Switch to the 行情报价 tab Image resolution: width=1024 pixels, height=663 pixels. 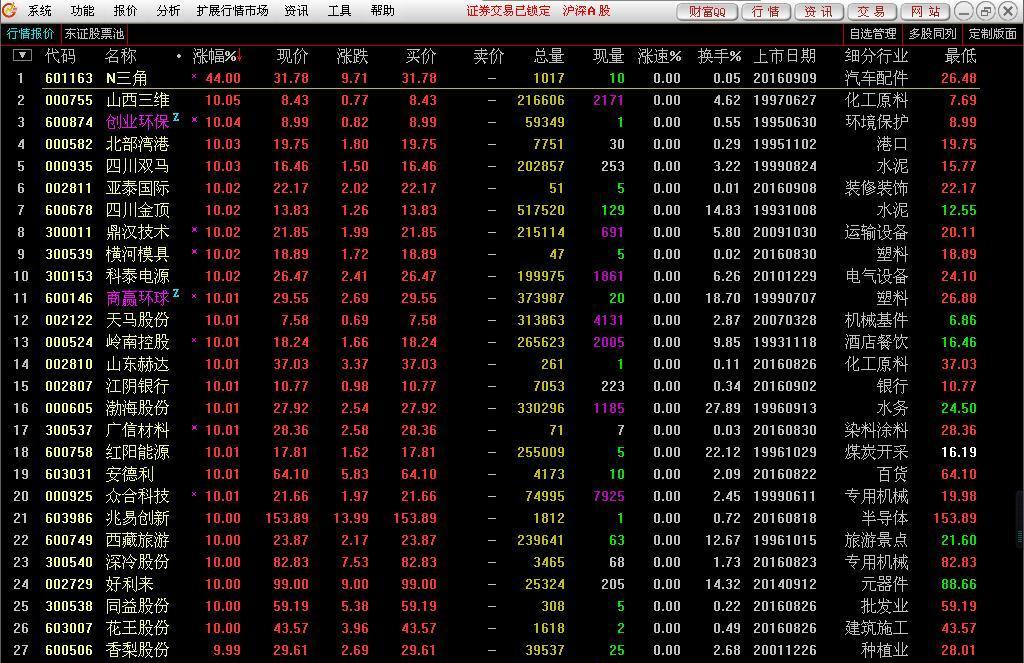(30, 33)
